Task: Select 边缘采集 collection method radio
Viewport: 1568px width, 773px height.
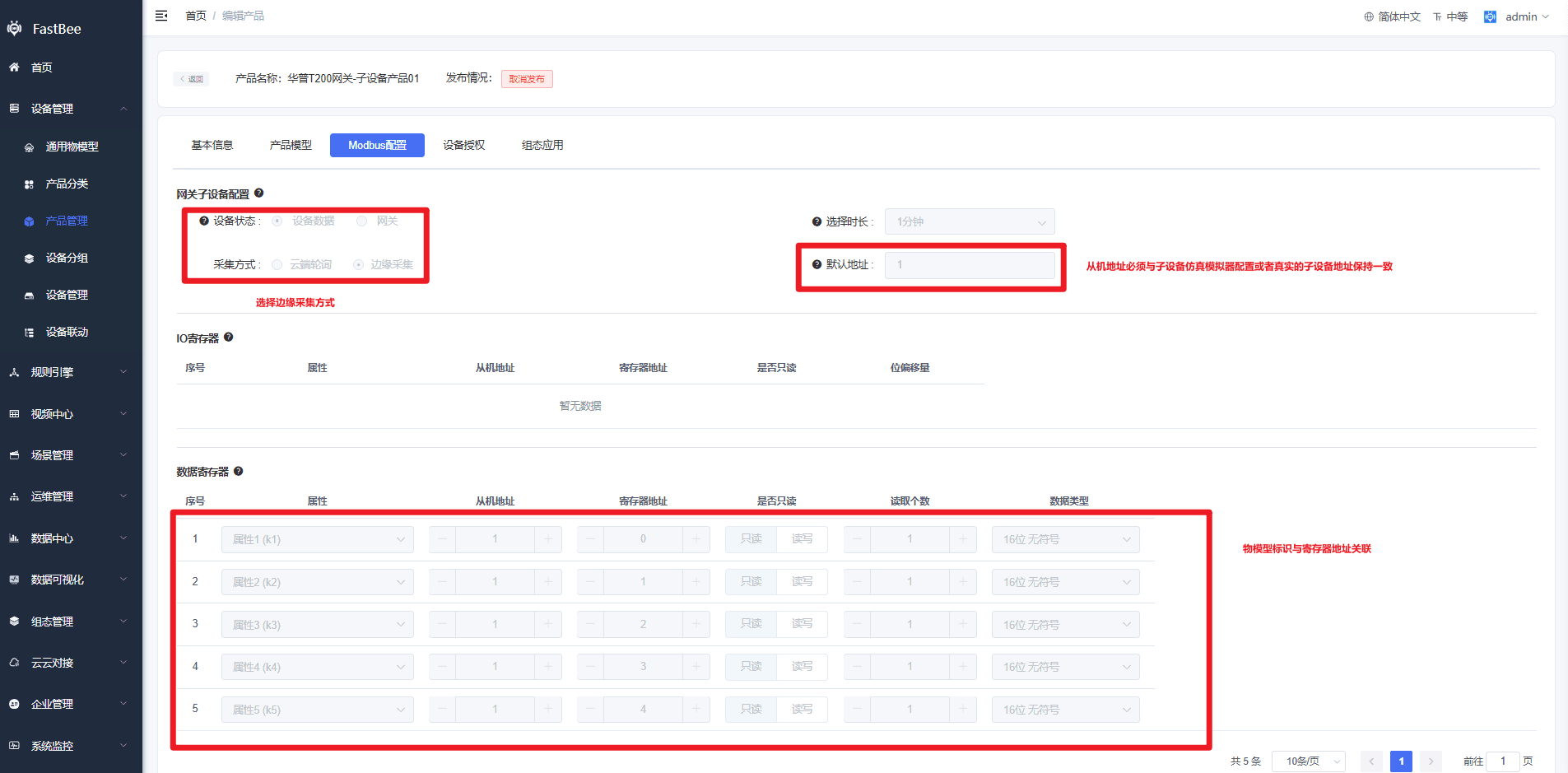Action: tap(358, 264)
